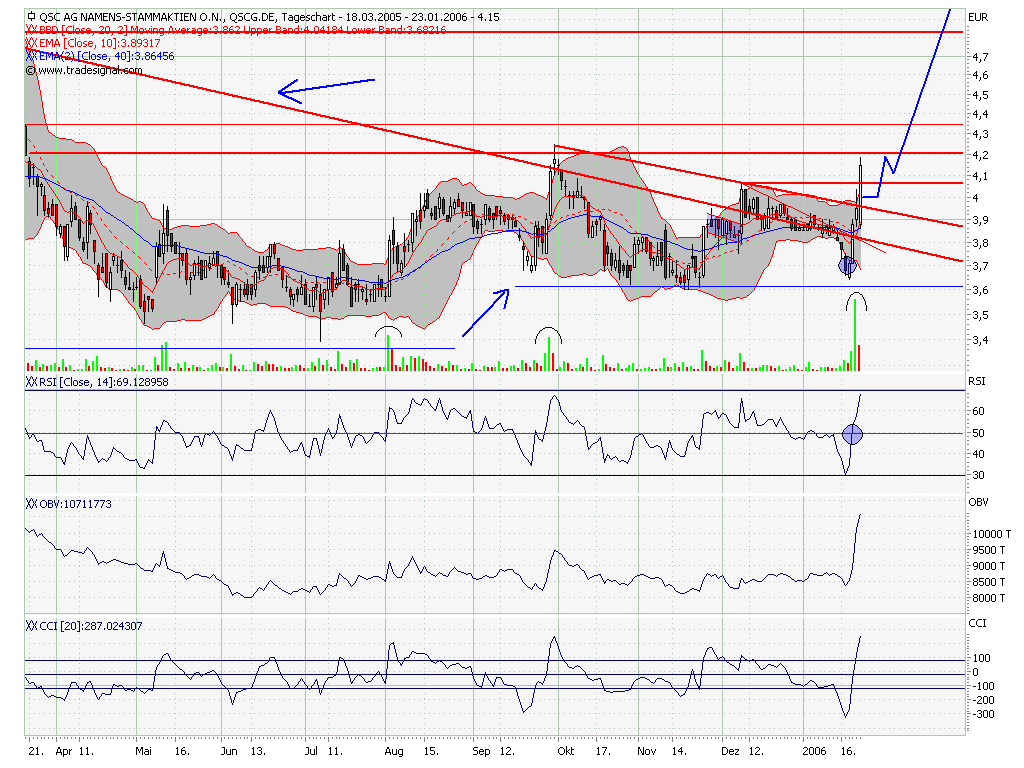
Task: Click the 21. date label at axis start
Action: [36, 752]
